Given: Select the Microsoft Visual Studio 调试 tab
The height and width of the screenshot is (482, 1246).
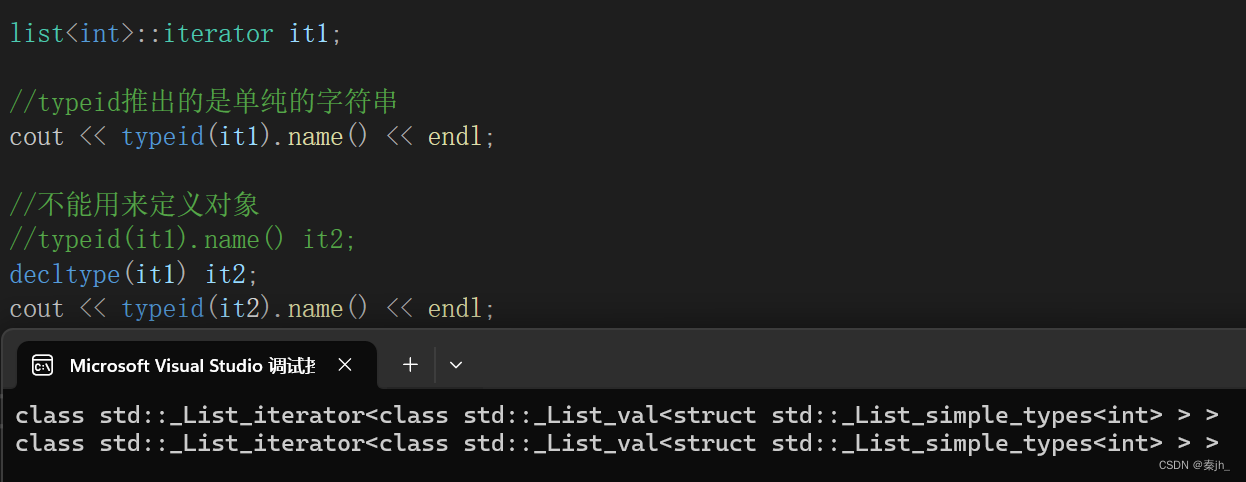Looking at the screenshot, I should pos(192,365).
